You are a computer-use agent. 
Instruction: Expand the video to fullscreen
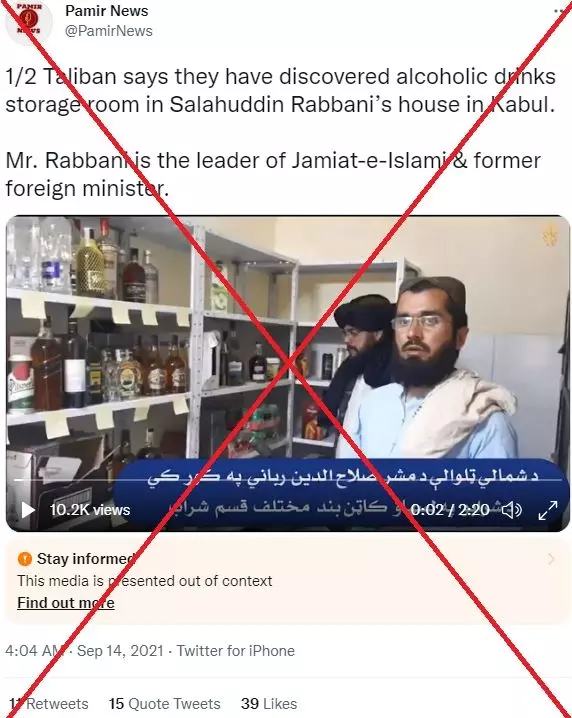point(548,510)
